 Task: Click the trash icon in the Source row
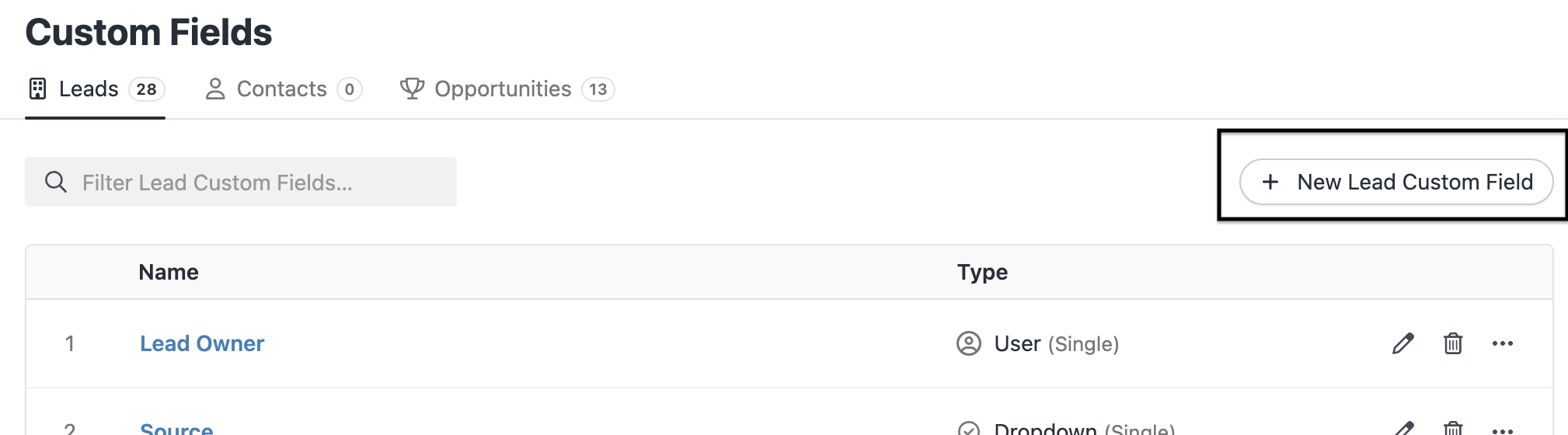pos(1452,428)
